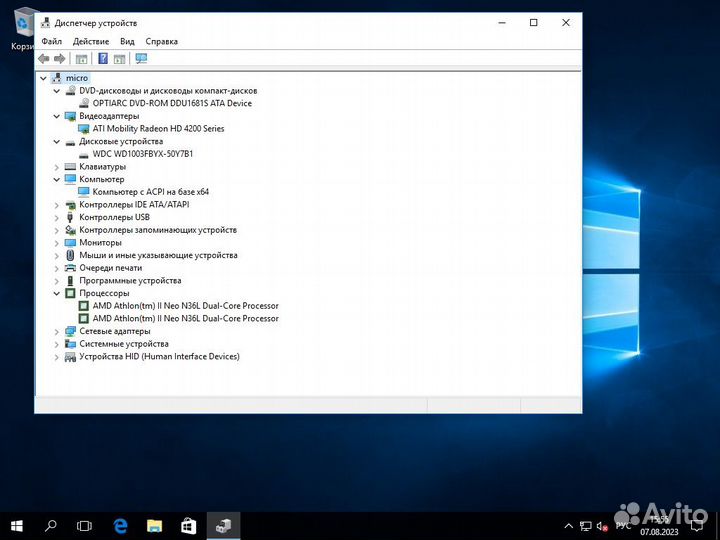Expand Сетевые адаптеры category
This screenshot has width=720, height=540.
point(56,332)
